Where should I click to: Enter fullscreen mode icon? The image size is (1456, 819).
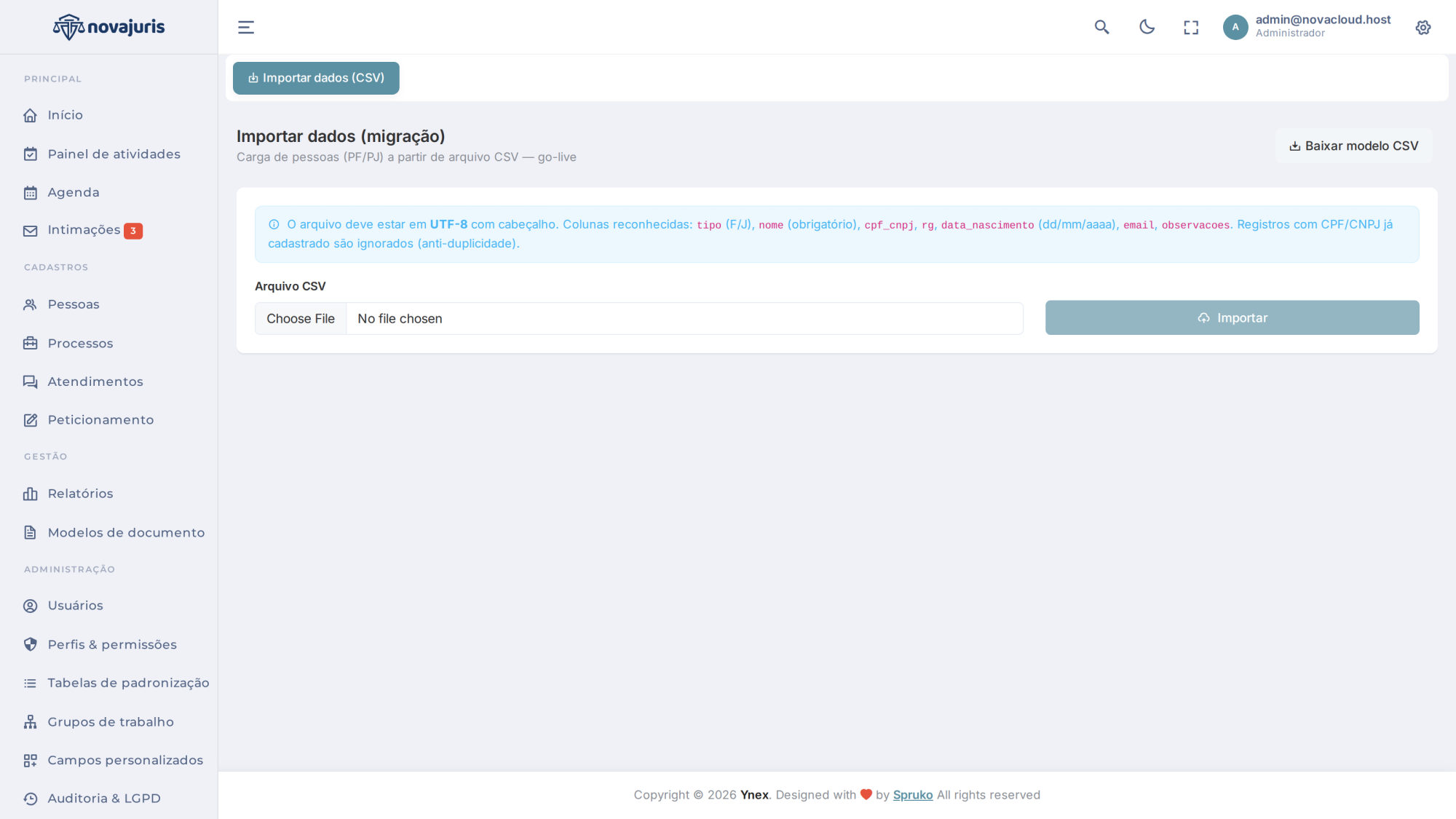[1191, 28]
